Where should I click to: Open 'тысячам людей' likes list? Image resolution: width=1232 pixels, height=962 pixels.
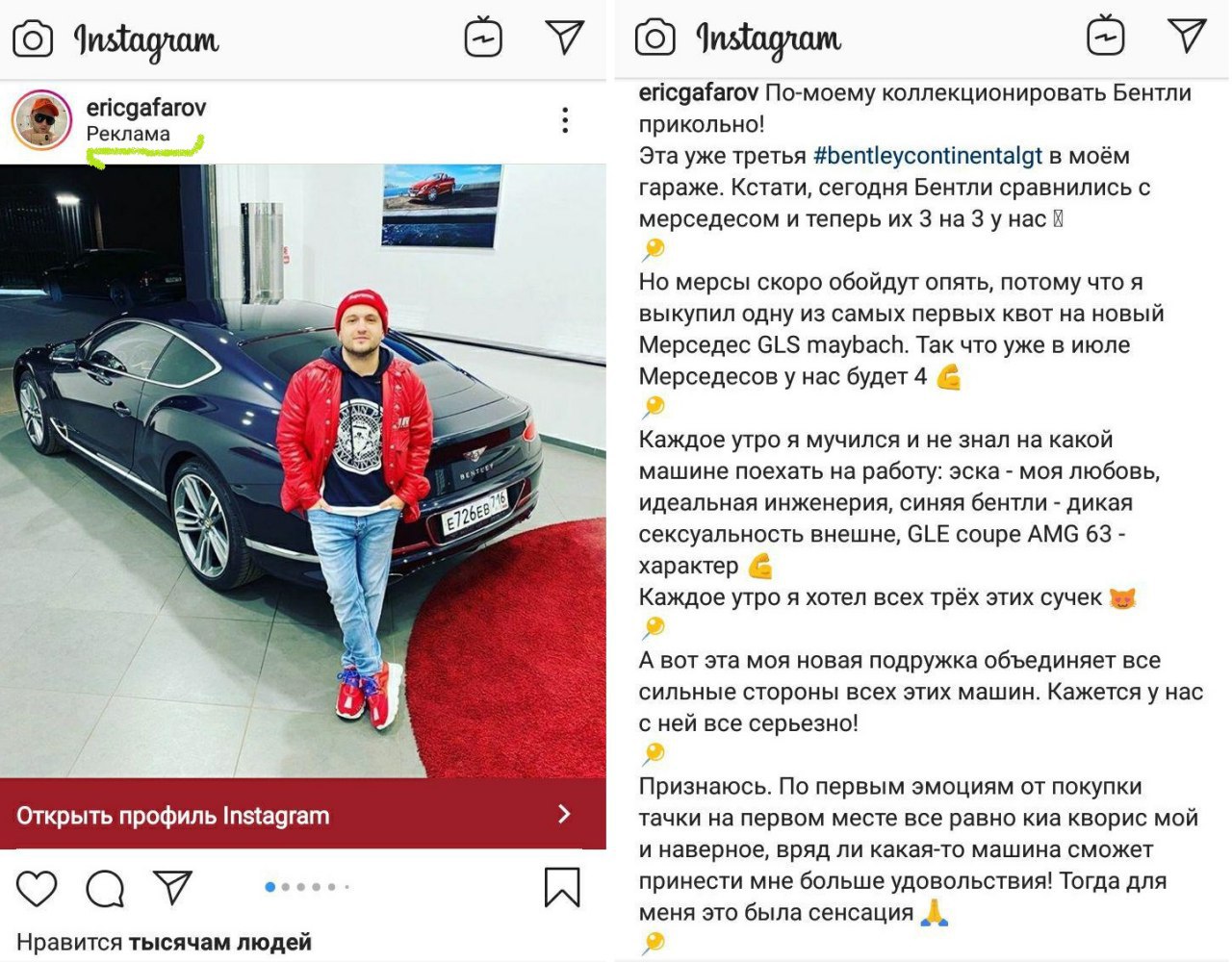click(x=220, y=942)
